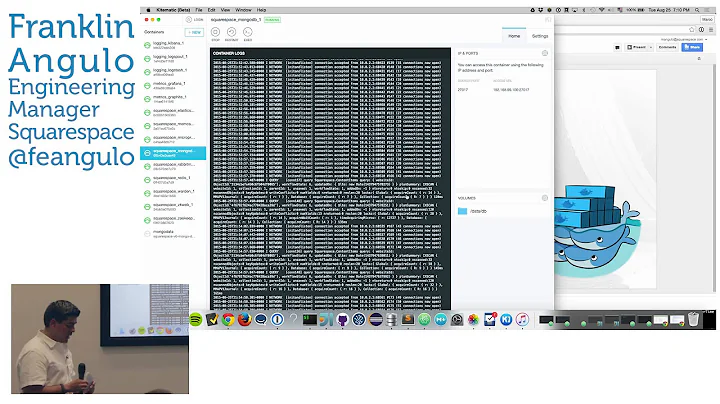The image size is (720, 404).
Task: Open the Help menu
Action: tap(261, 10)
